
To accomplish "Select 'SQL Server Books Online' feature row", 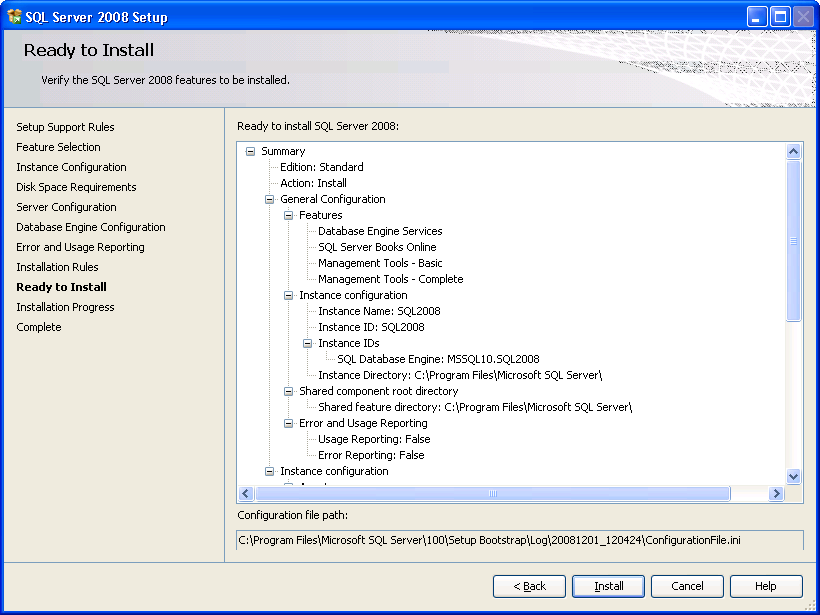I will coord(377,247).
